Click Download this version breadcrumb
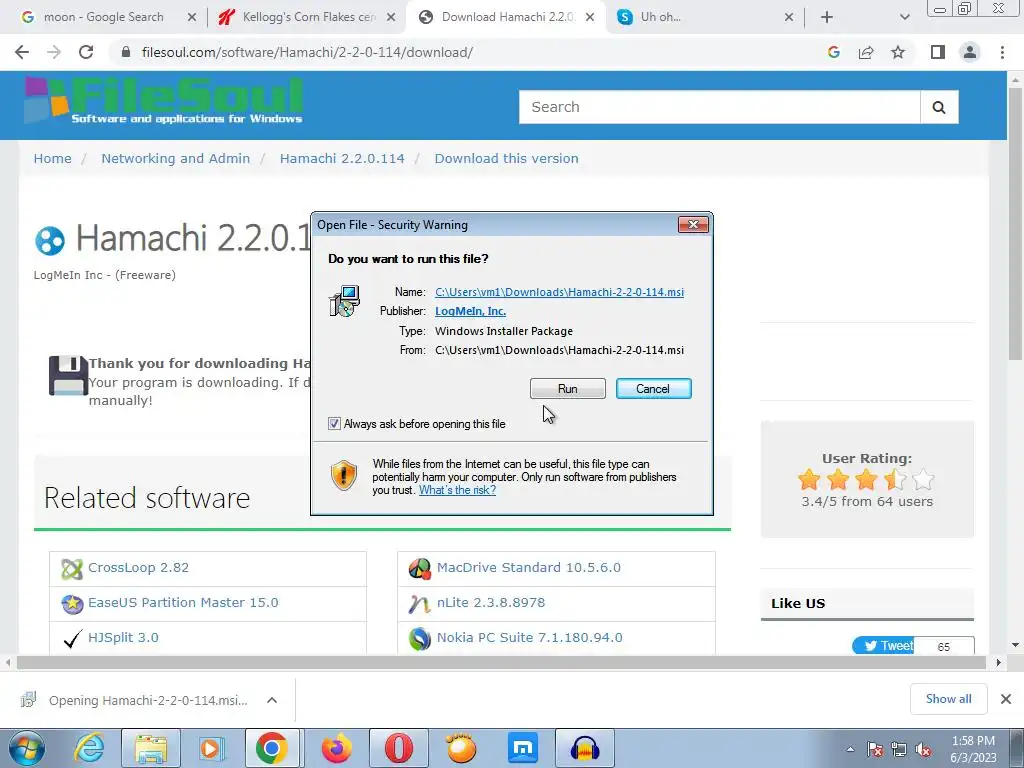The image size is (1024, 768). click(506, 159)
